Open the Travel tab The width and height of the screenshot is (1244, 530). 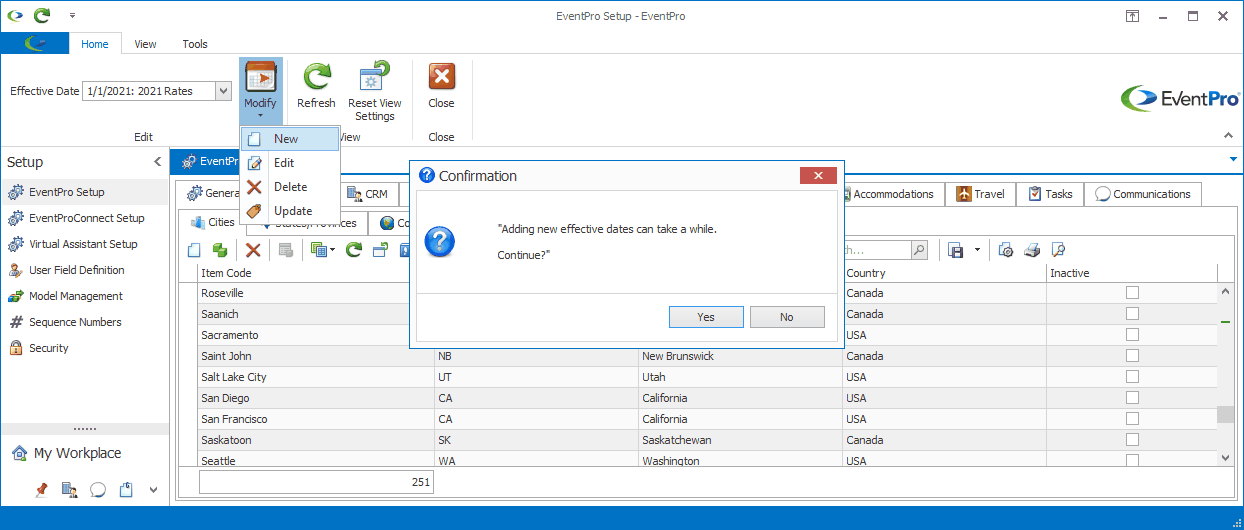pyautogui.click(x=980, y=194)
